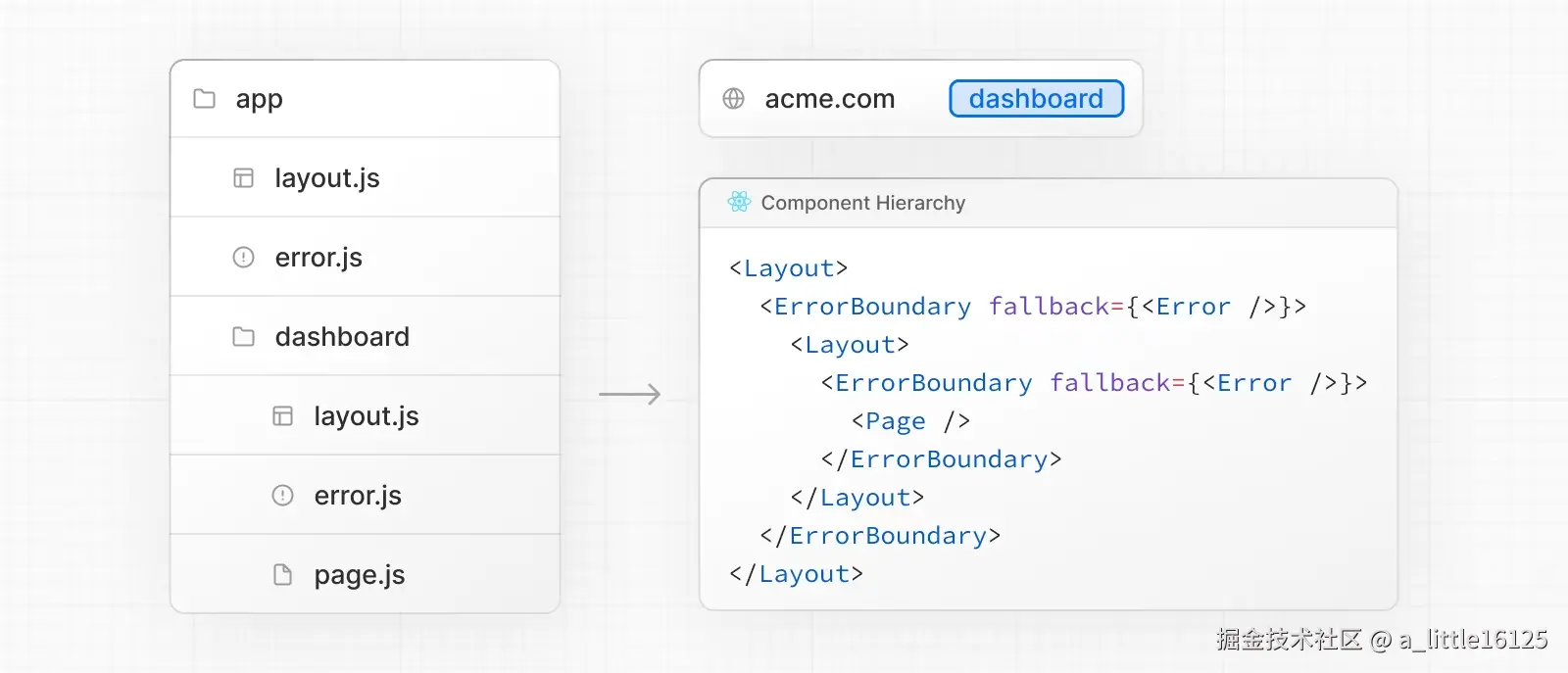Click the file icon beside page.js
Viewport: 1568px width, 673px height.
click(x=282, y=575)
